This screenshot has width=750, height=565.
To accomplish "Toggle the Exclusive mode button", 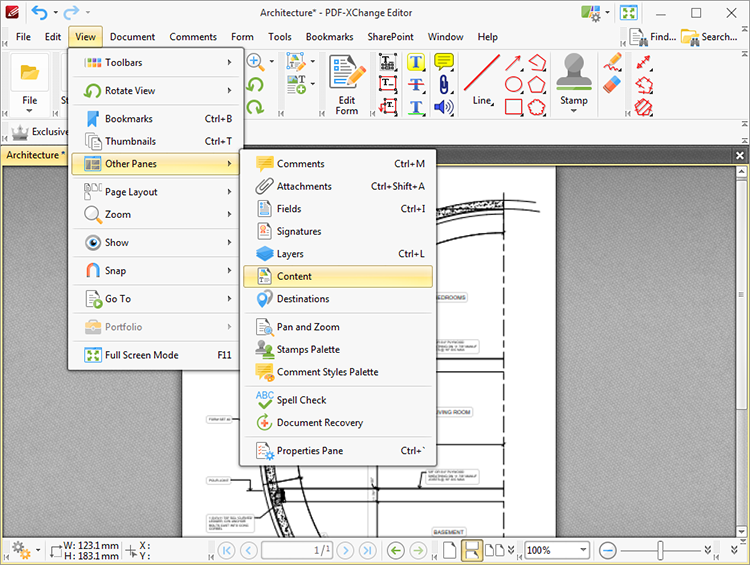I will 38,132.
